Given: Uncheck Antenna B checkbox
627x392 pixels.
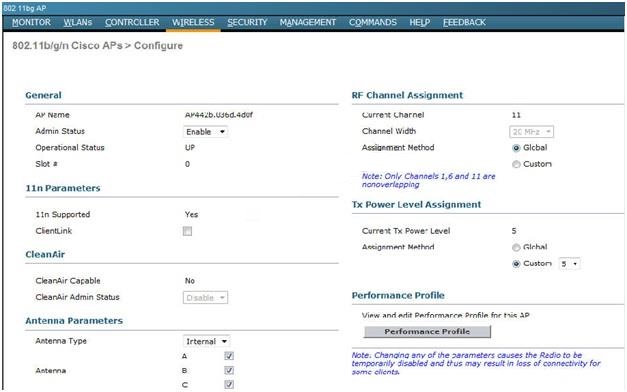Looking at the screenshot, I should click(229, 370).
